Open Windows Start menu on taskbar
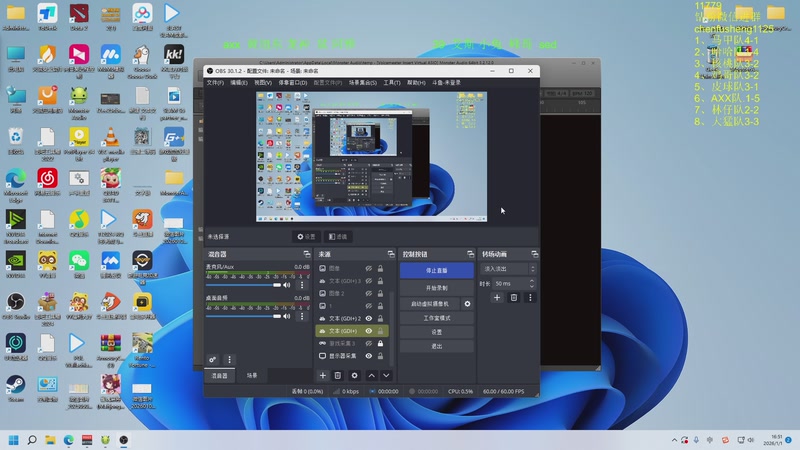Screen dimensions: 800x450 [14, 440]
